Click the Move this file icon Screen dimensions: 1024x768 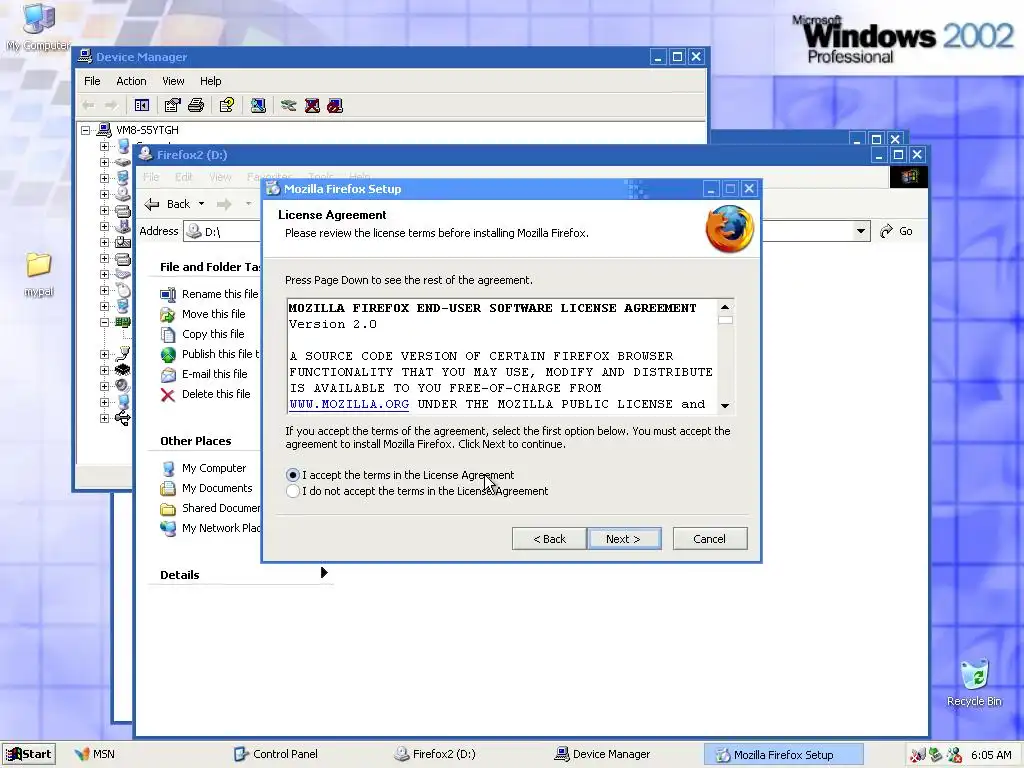168,315
